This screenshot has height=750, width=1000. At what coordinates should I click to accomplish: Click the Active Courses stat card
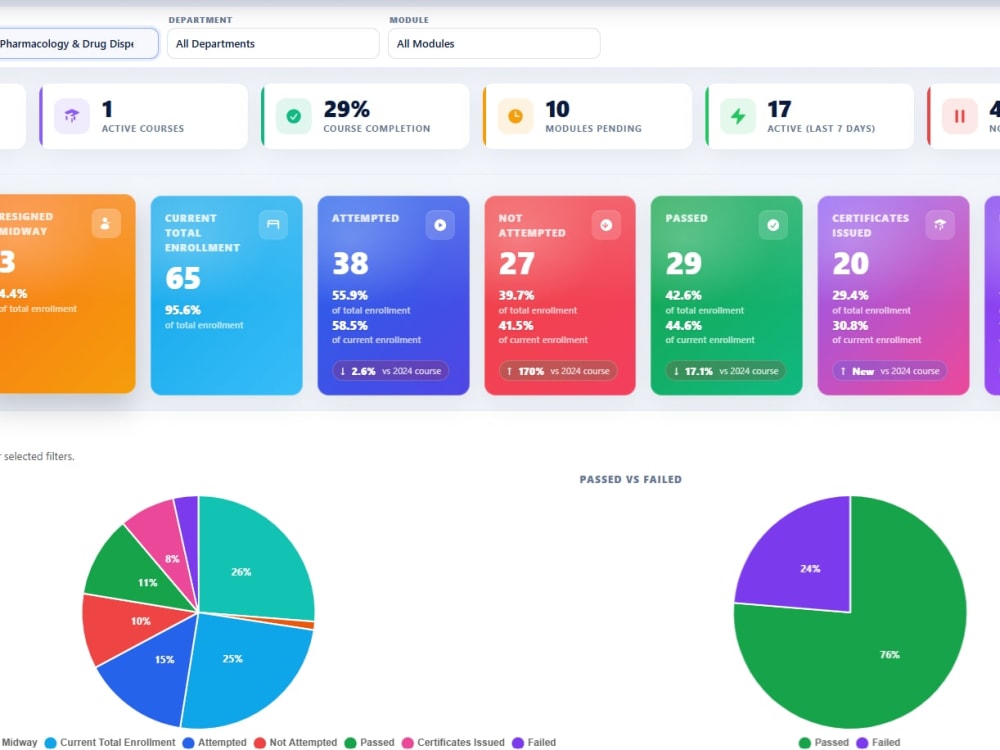point(144,116)
